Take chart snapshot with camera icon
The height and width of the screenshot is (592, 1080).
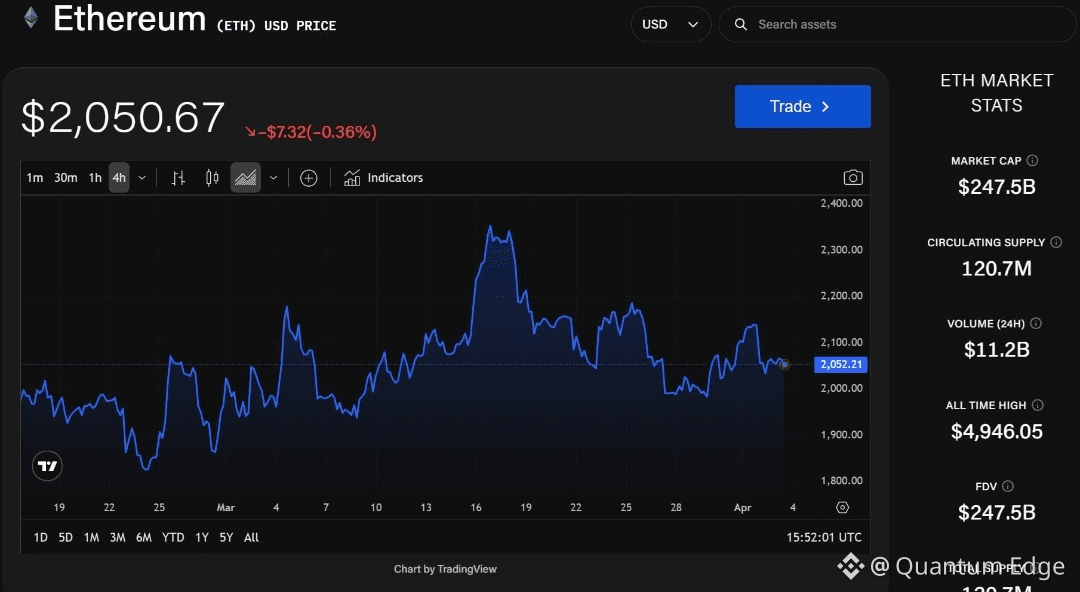click(x=853, y=178)
